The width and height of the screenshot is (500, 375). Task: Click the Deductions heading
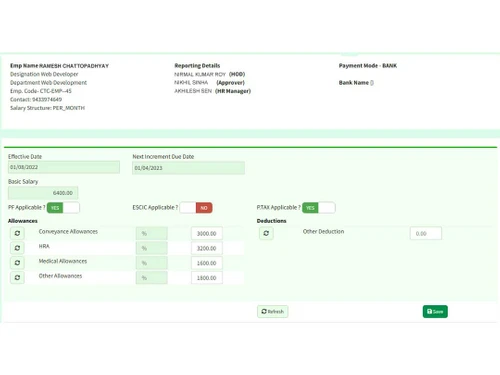(271, 221)
